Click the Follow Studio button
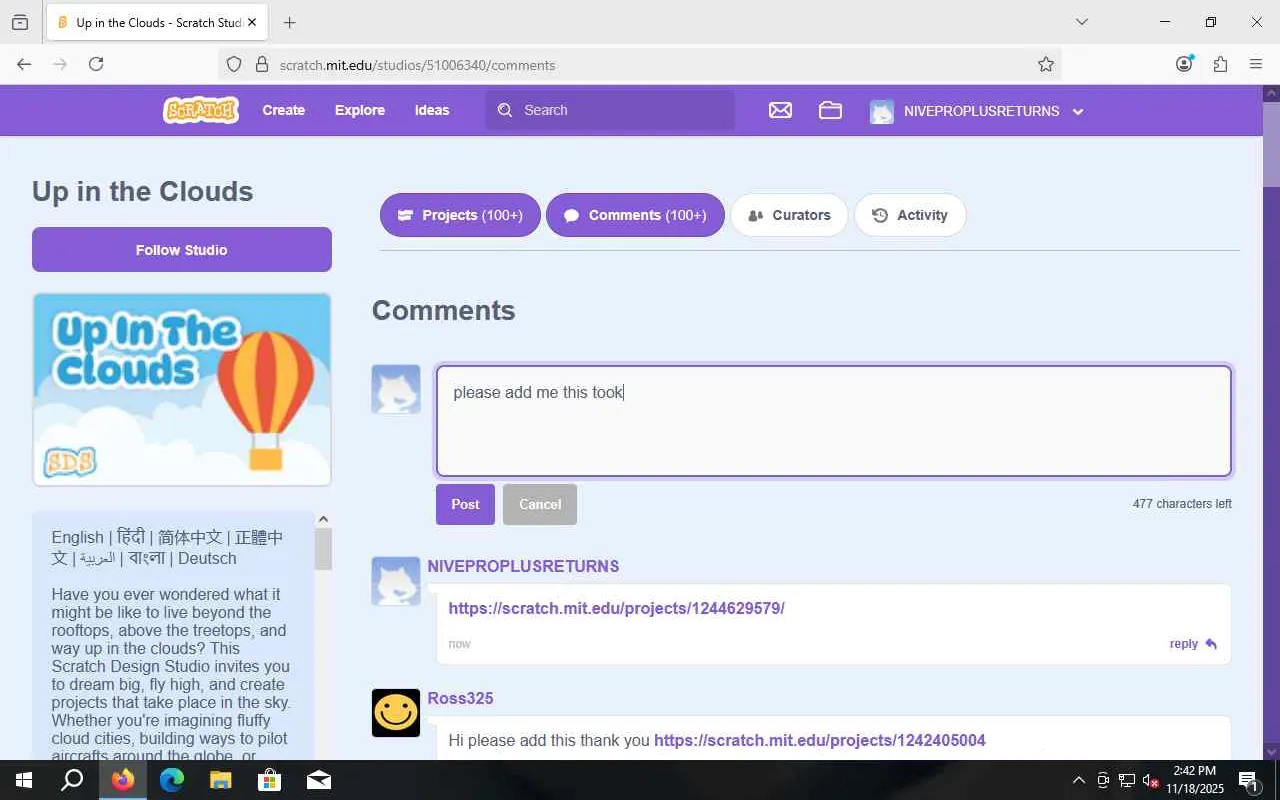This screenshot has width=1280, height=800. pyautogui.click(x=182, y=250)
